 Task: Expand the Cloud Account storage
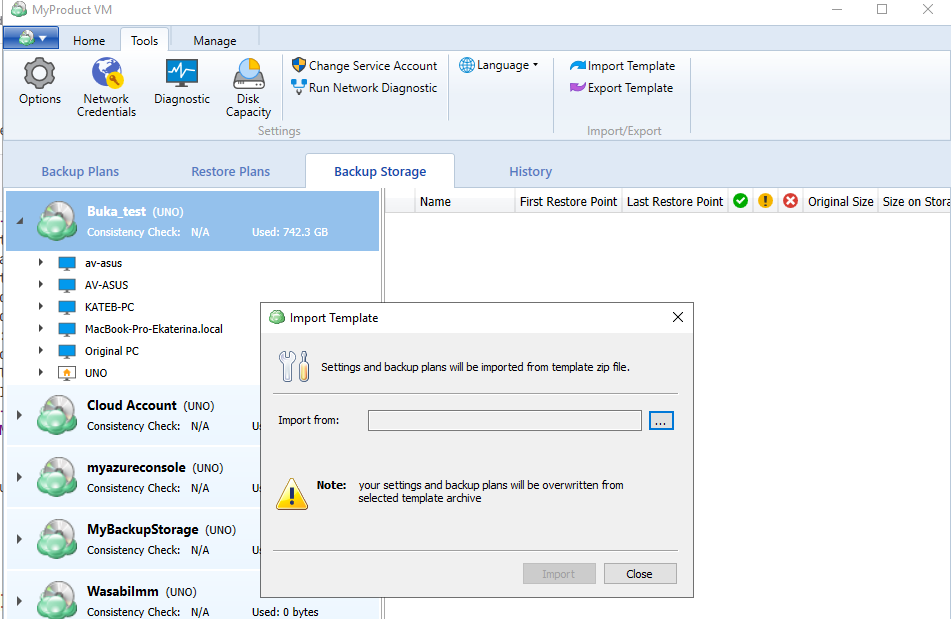19,414
